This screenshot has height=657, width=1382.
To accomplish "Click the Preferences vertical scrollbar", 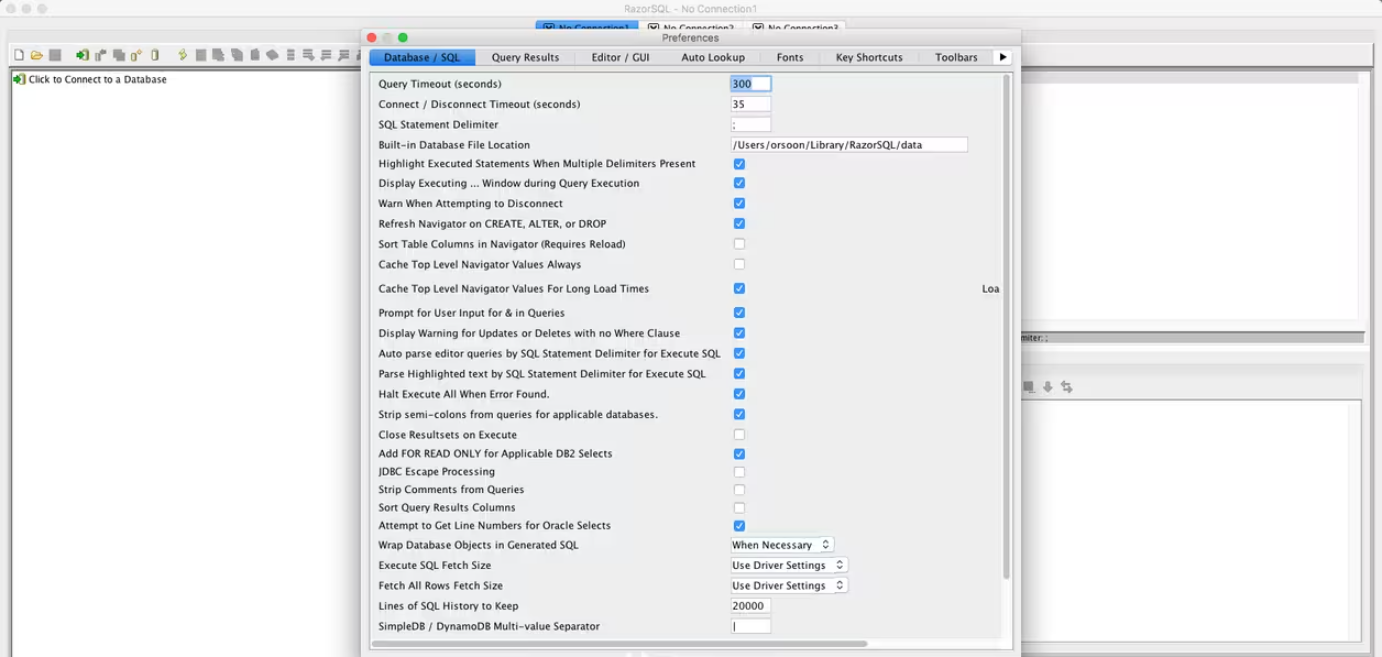I will point(1006,326).
